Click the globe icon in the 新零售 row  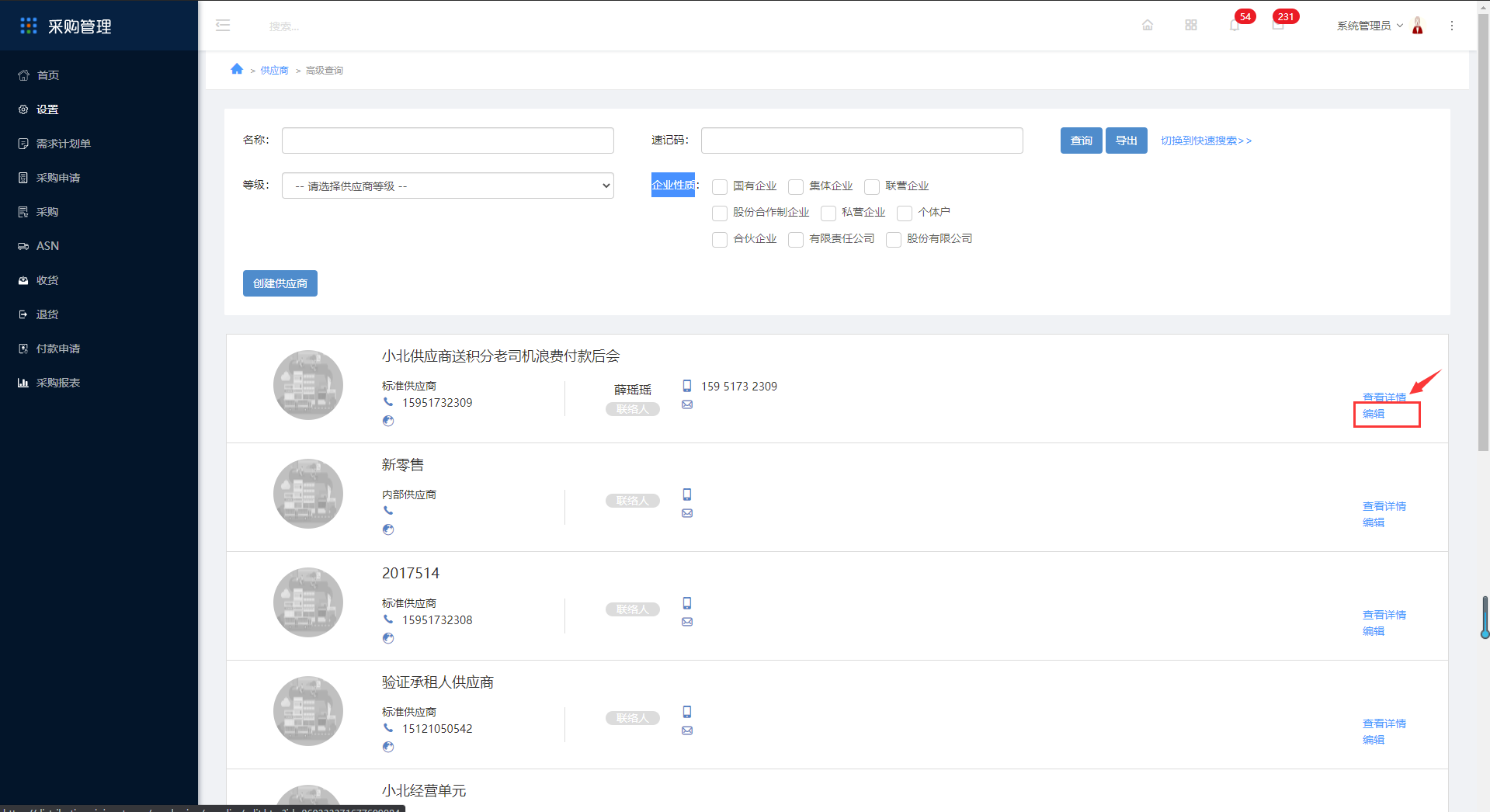[x=388, y=529]
